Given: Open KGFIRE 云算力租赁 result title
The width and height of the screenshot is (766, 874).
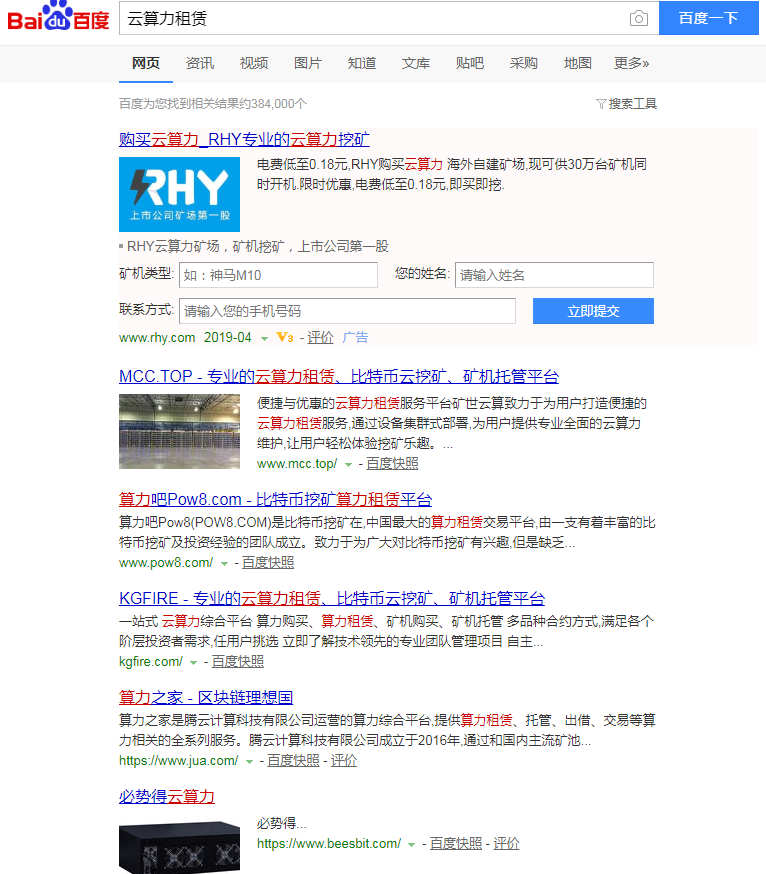Looking at the screenshot, I should pos(332,598).
